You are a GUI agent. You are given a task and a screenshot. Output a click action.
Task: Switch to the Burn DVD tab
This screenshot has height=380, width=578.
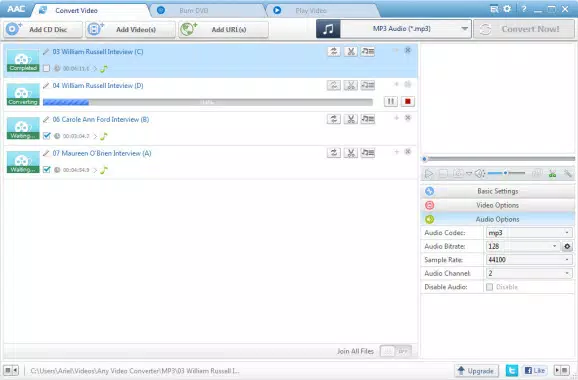pyautogui.click(x=208, y=10)
